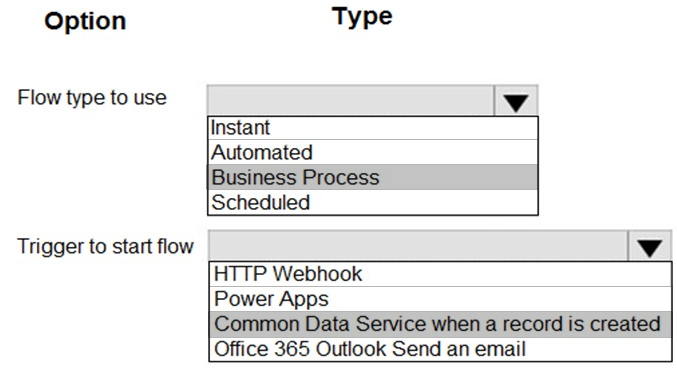The width and height of the screenshot is (677, 369).
Task: Choose the Automated flow type option
Action: tap(373, 152)
